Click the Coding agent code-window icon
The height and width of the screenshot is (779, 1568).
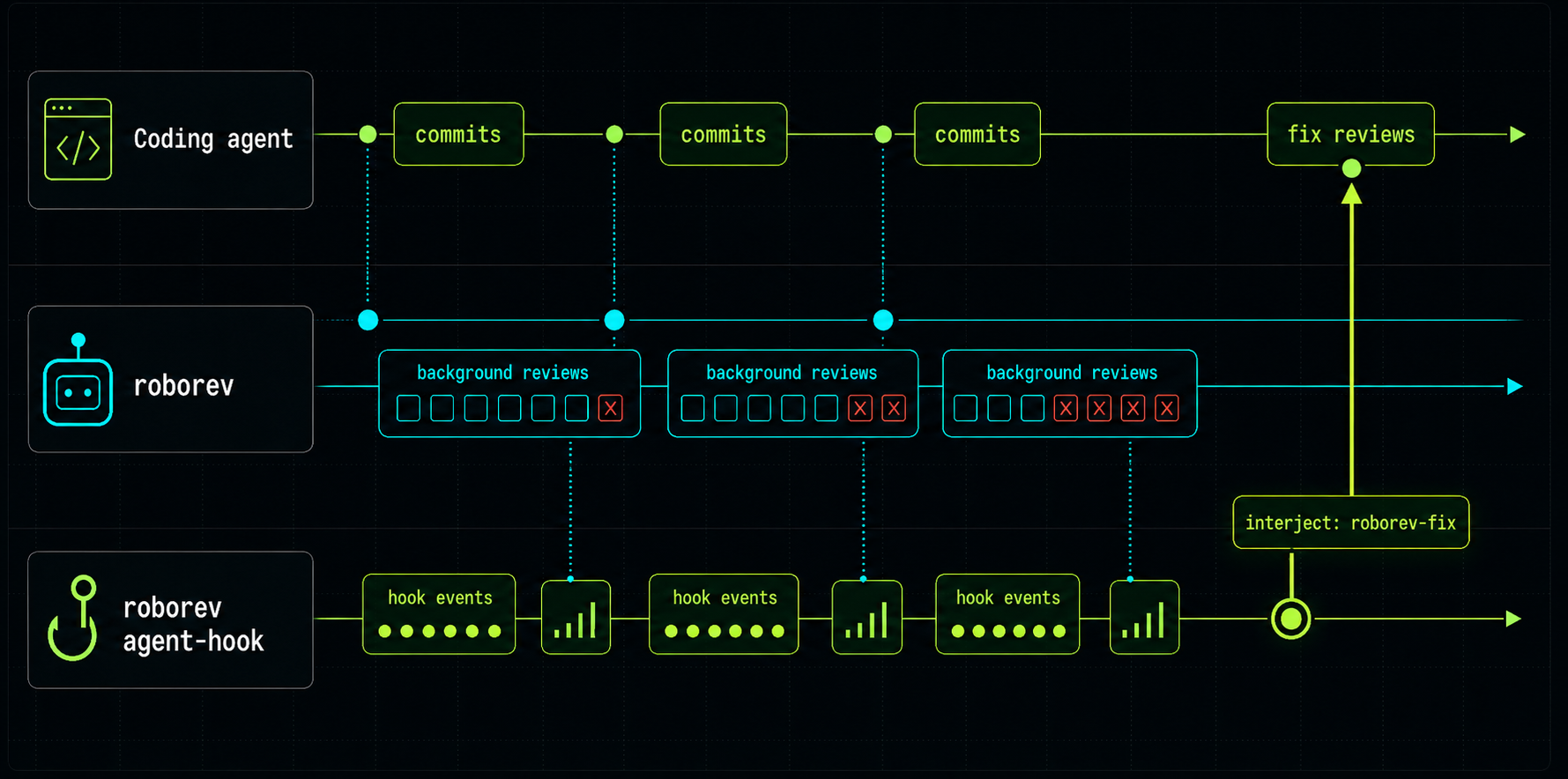pos(78,139)
